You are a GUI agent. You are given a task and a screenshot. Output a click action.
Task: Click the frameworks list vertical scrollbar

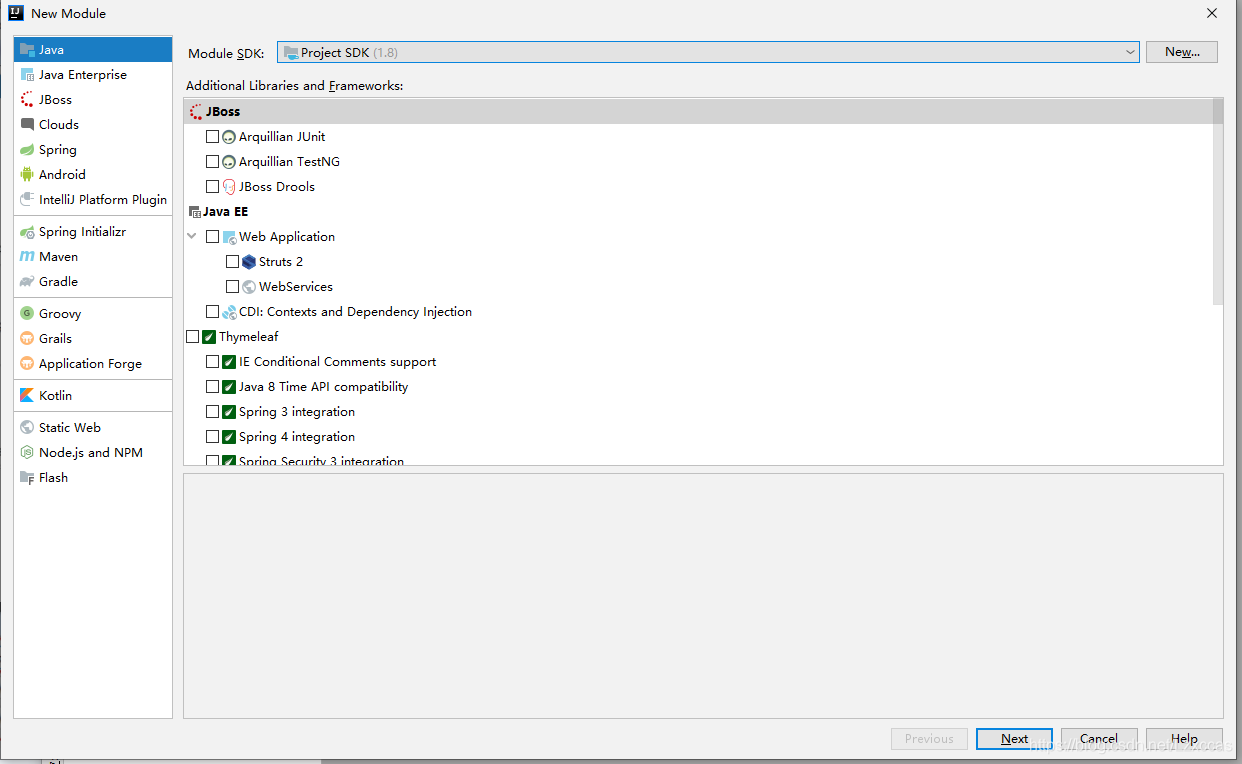point(1217,201)
